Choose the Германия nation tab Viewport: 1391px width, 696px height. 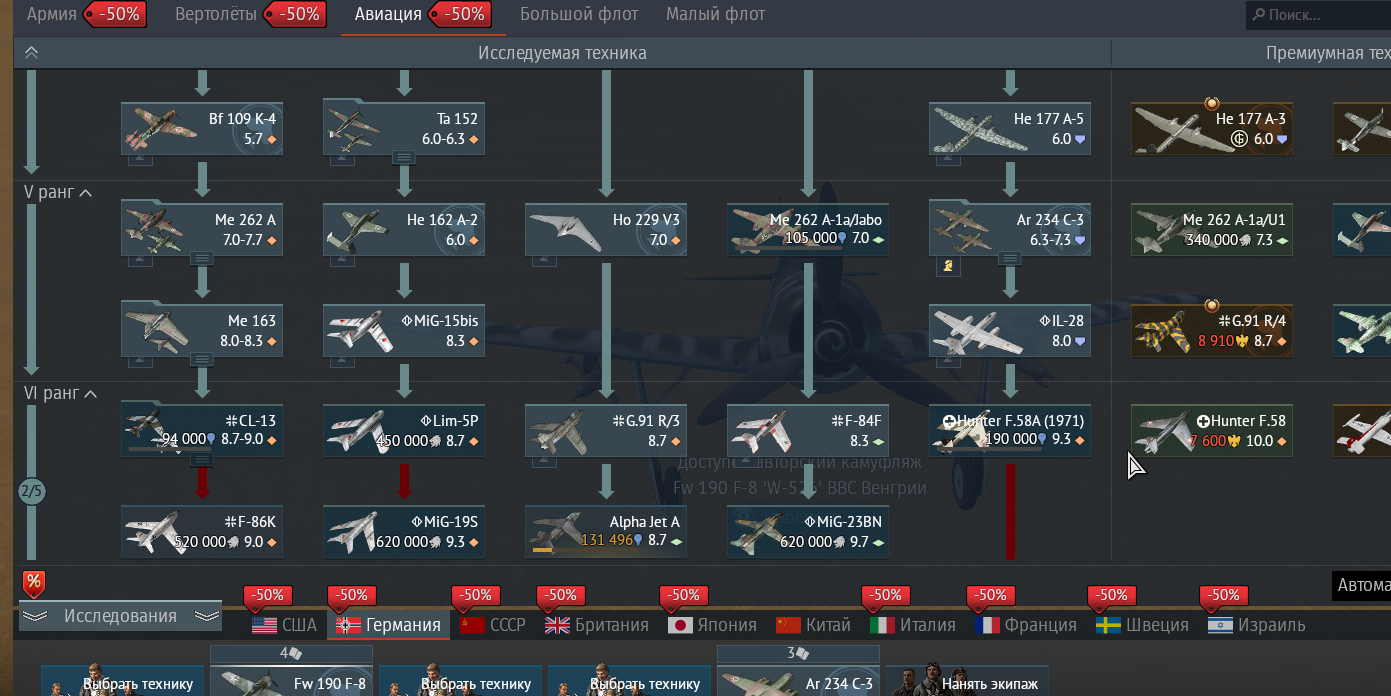[389, 625]
